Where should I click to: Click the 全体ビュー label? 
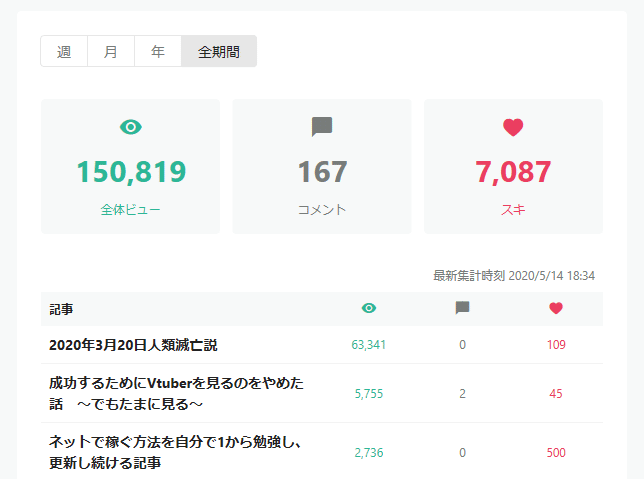(131, 210)
